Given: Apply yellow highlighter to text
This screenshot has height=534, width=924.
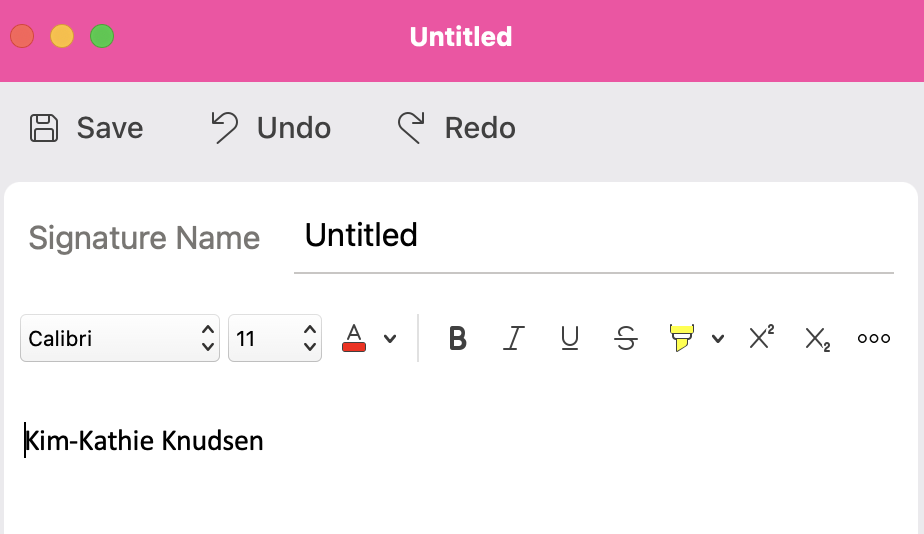Looking at the screenshot, I should pyautogui.click(x=681, y=338).
